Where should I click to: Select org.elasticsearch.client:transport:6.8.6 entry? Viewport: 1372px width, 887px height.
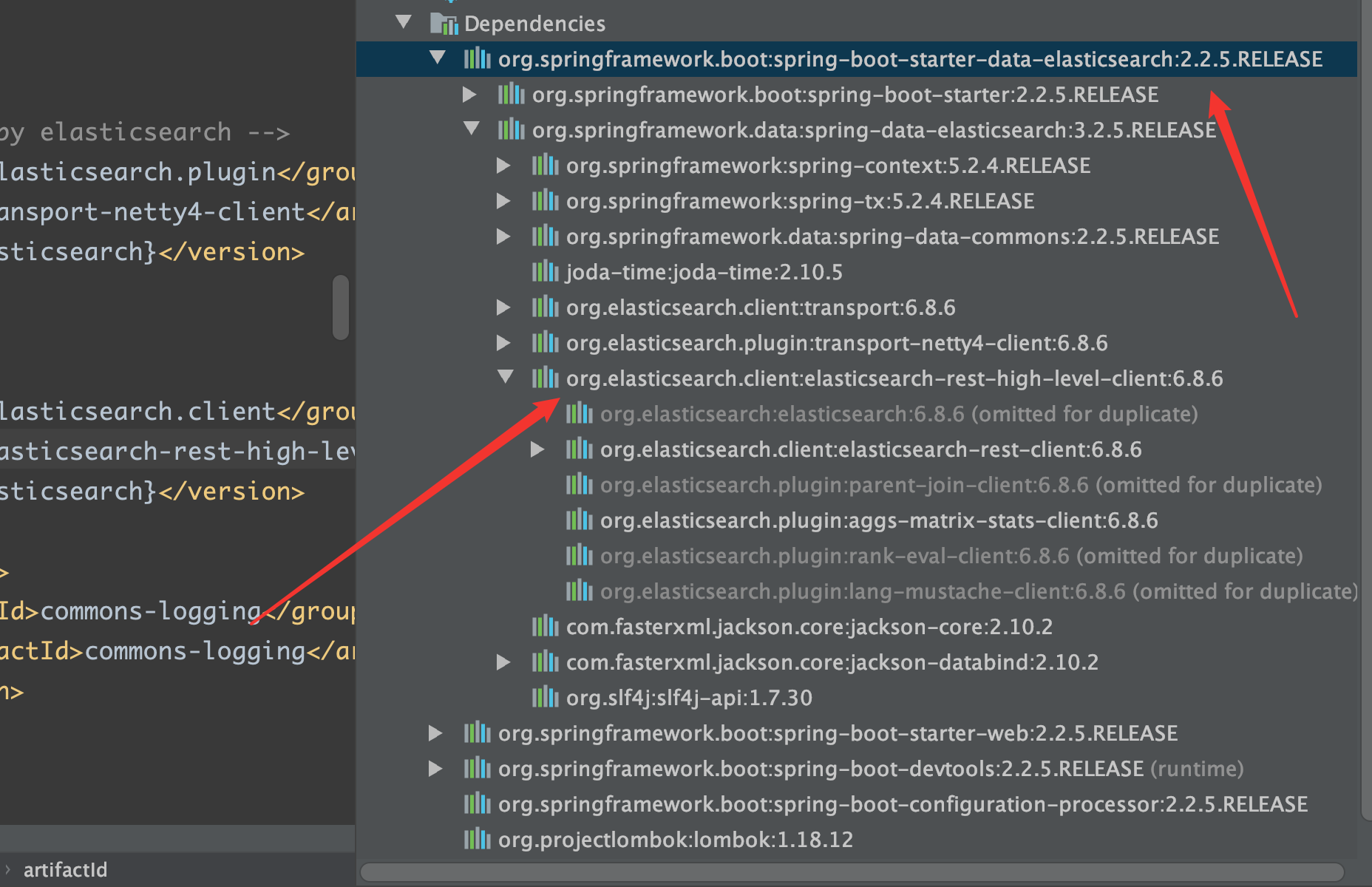760,307
